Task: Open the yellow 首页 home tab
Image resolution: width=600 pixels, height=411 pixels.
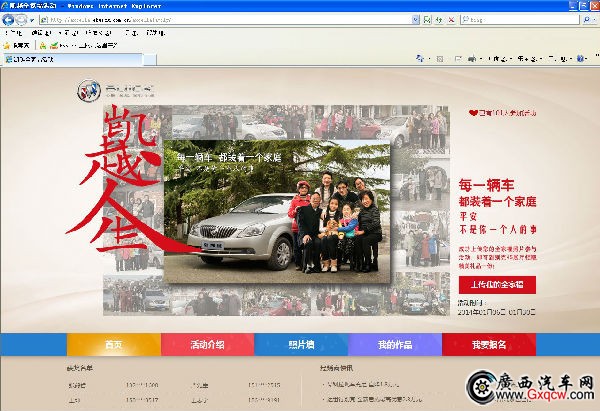Action: click(113, 345)
